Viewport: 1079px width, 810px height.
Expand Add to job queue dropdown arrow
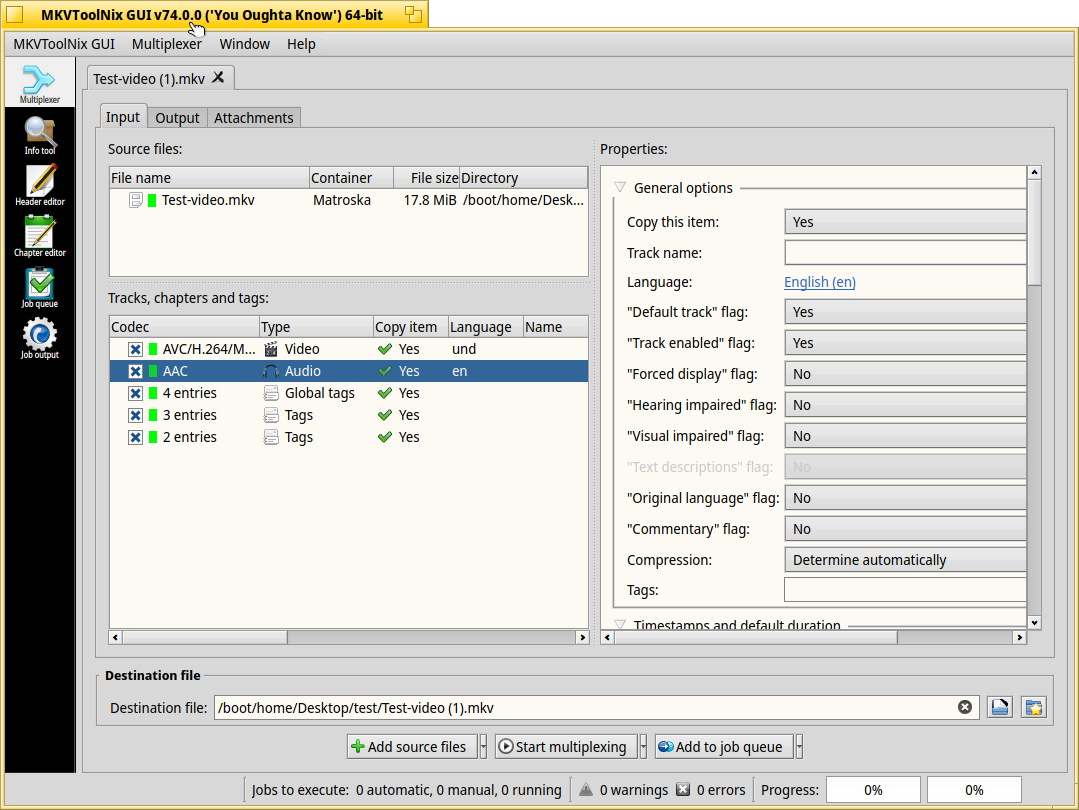[799, 746]
